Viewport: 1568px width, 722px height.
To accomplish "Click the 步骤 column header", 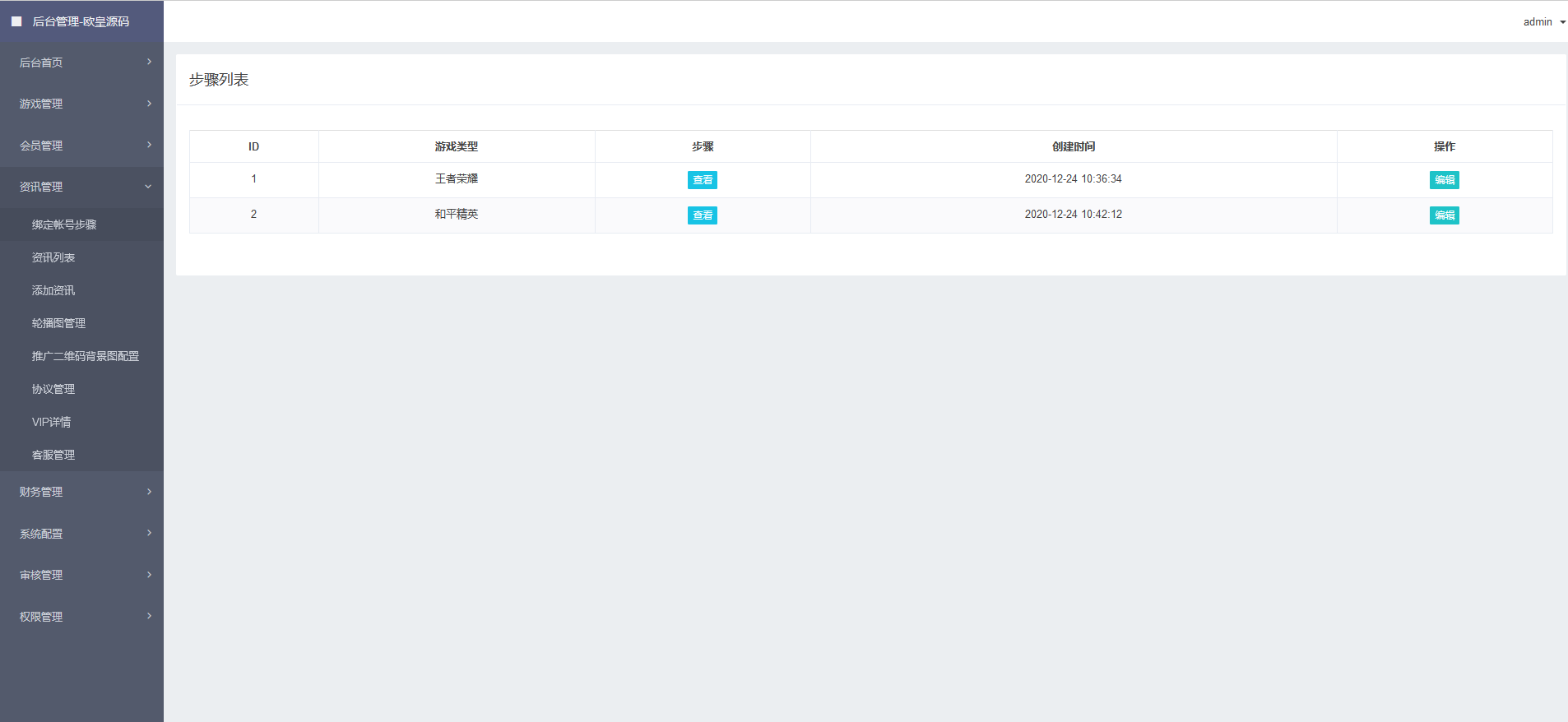I will [703, 146].
